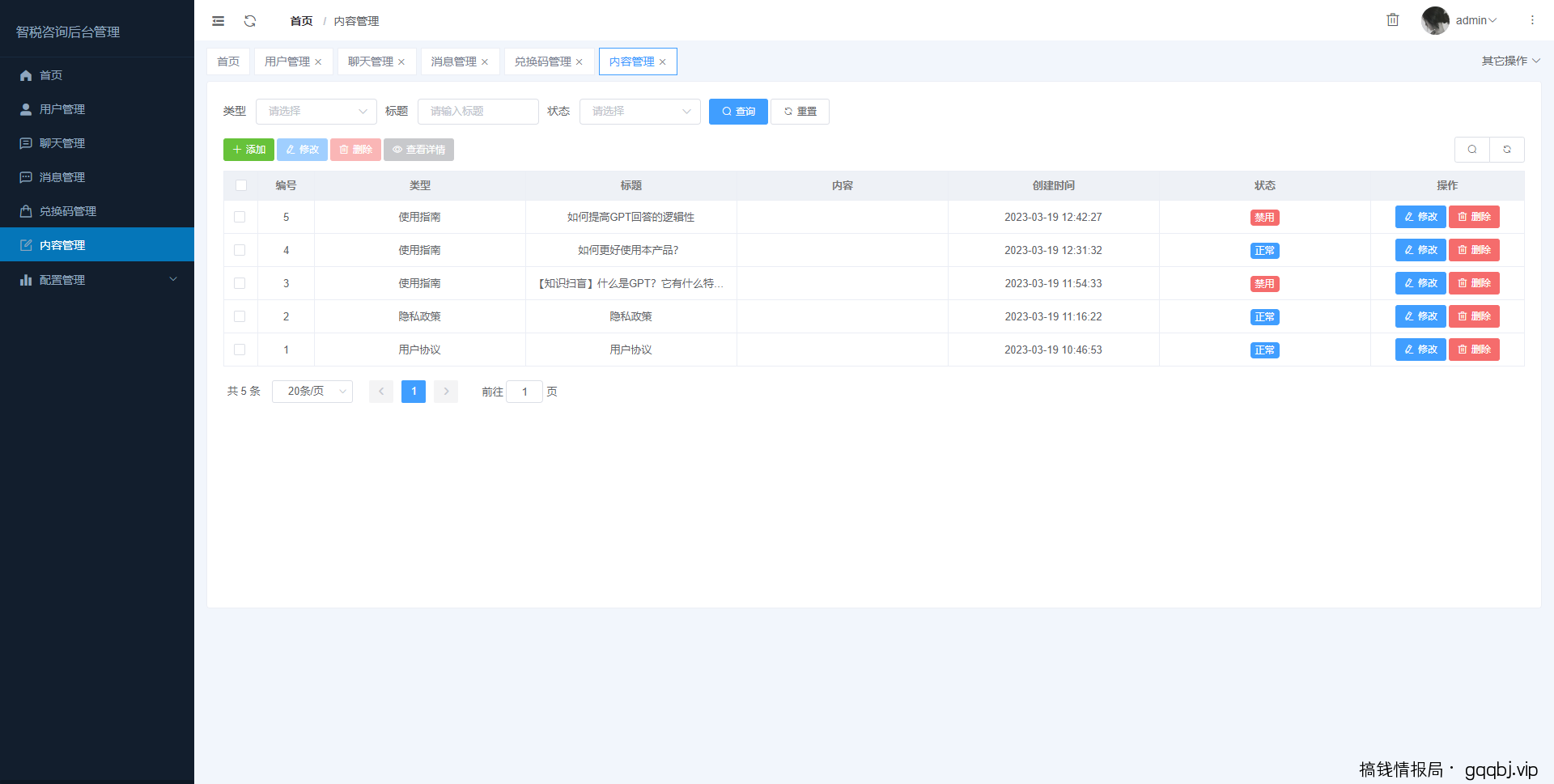
Task: Collapse the sidebar using hamburger icon
Action: 217,20
